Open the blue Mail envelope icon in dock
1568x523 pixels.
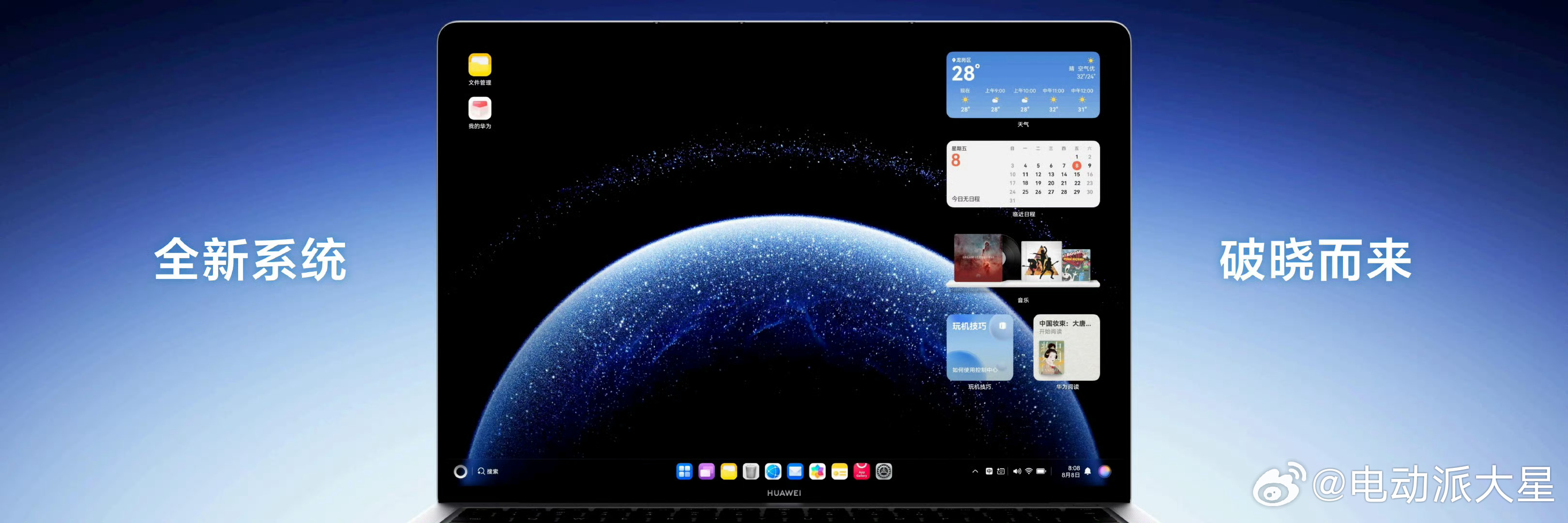pos(795,471)
